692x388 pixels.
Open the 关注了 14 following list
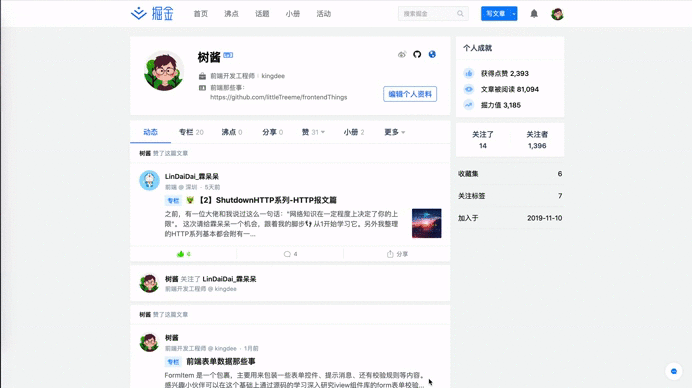point(483,140)
